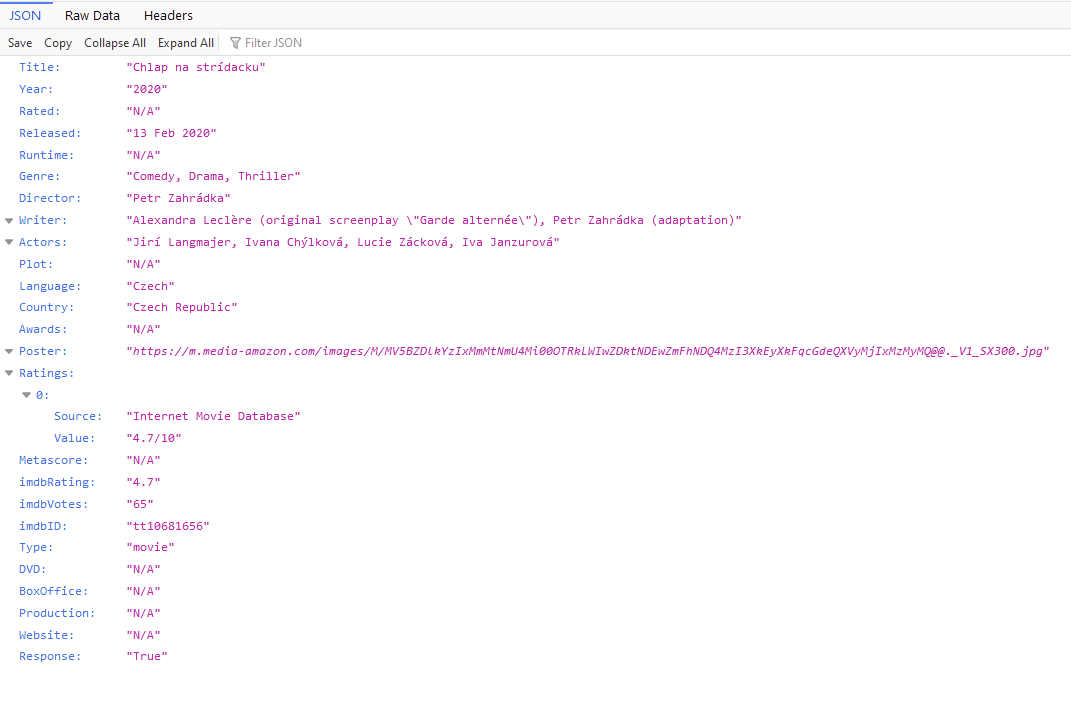The height and width of the screenshot is (705, 1071).
Task: Click the filter funnel icon
Action: (x=235, y=43)
